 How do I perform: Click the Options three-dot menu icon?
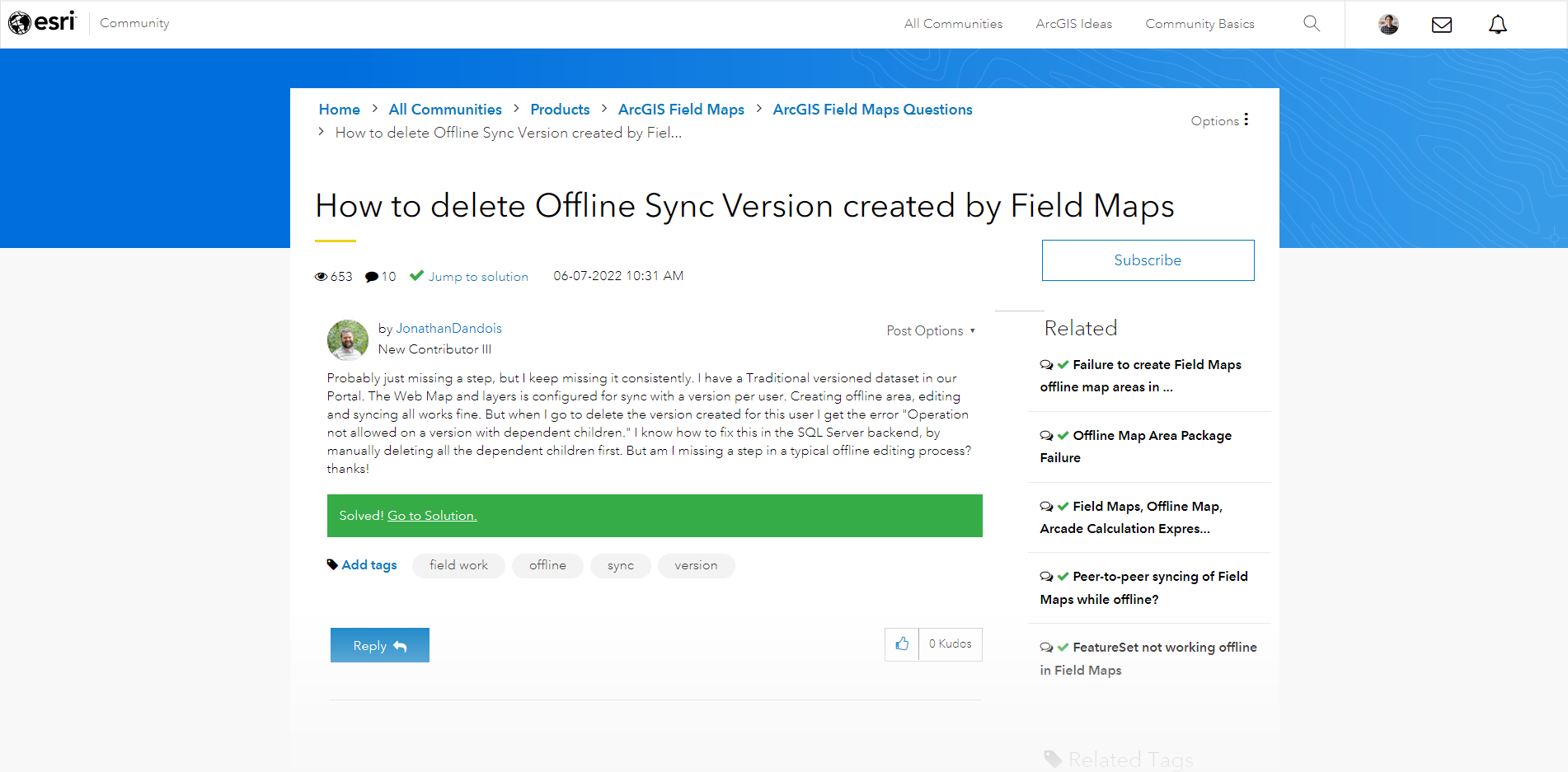(x=1246, y=119)
